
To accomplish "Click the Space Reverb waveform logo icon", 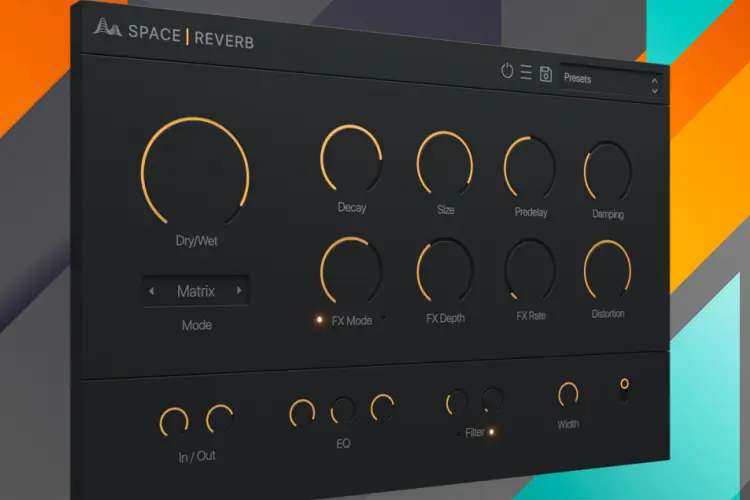I will [107, 27].
